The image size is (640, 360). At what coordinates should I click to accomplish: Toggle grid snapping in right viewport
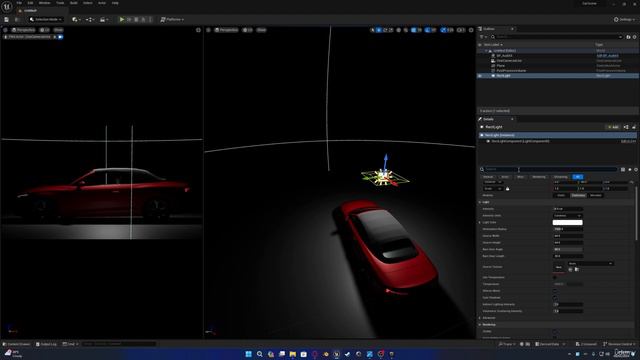[413, 30]
